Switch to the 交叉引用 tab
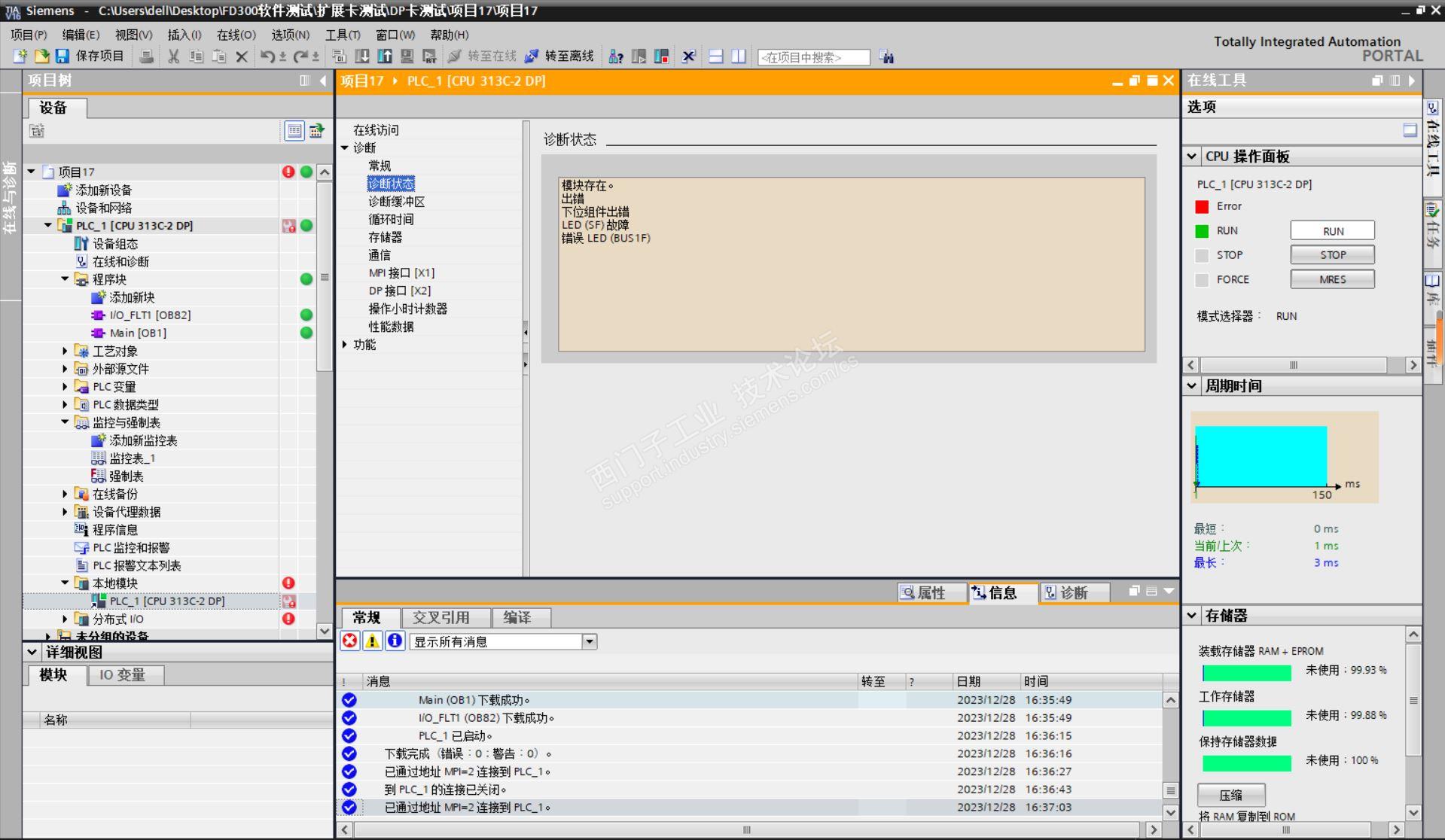The height and width of the screenshot is (840, 1445). [446, 618]
